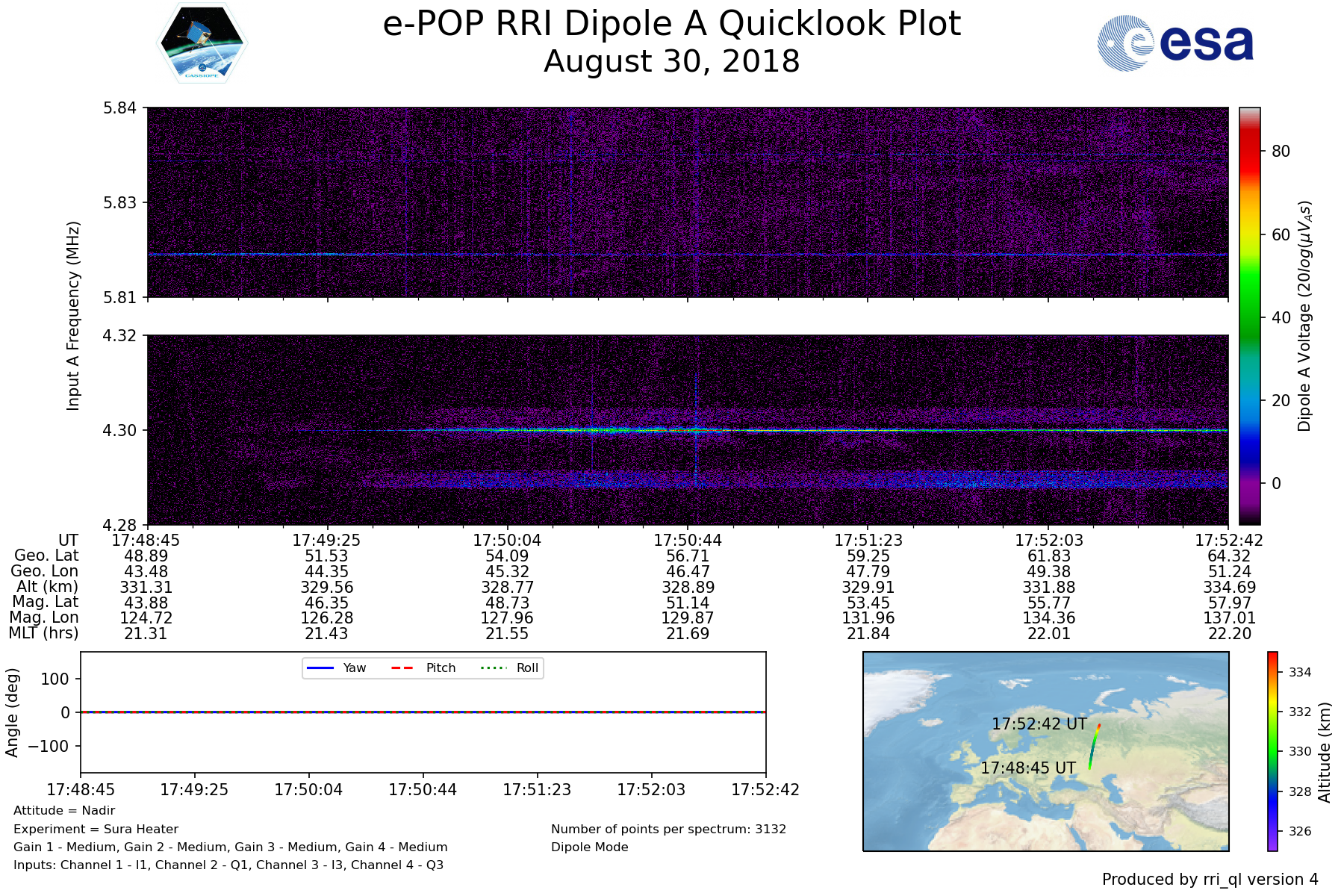Click the 17:52:42 UT map label
The image size is (1344, 896).
(1039, 724)
